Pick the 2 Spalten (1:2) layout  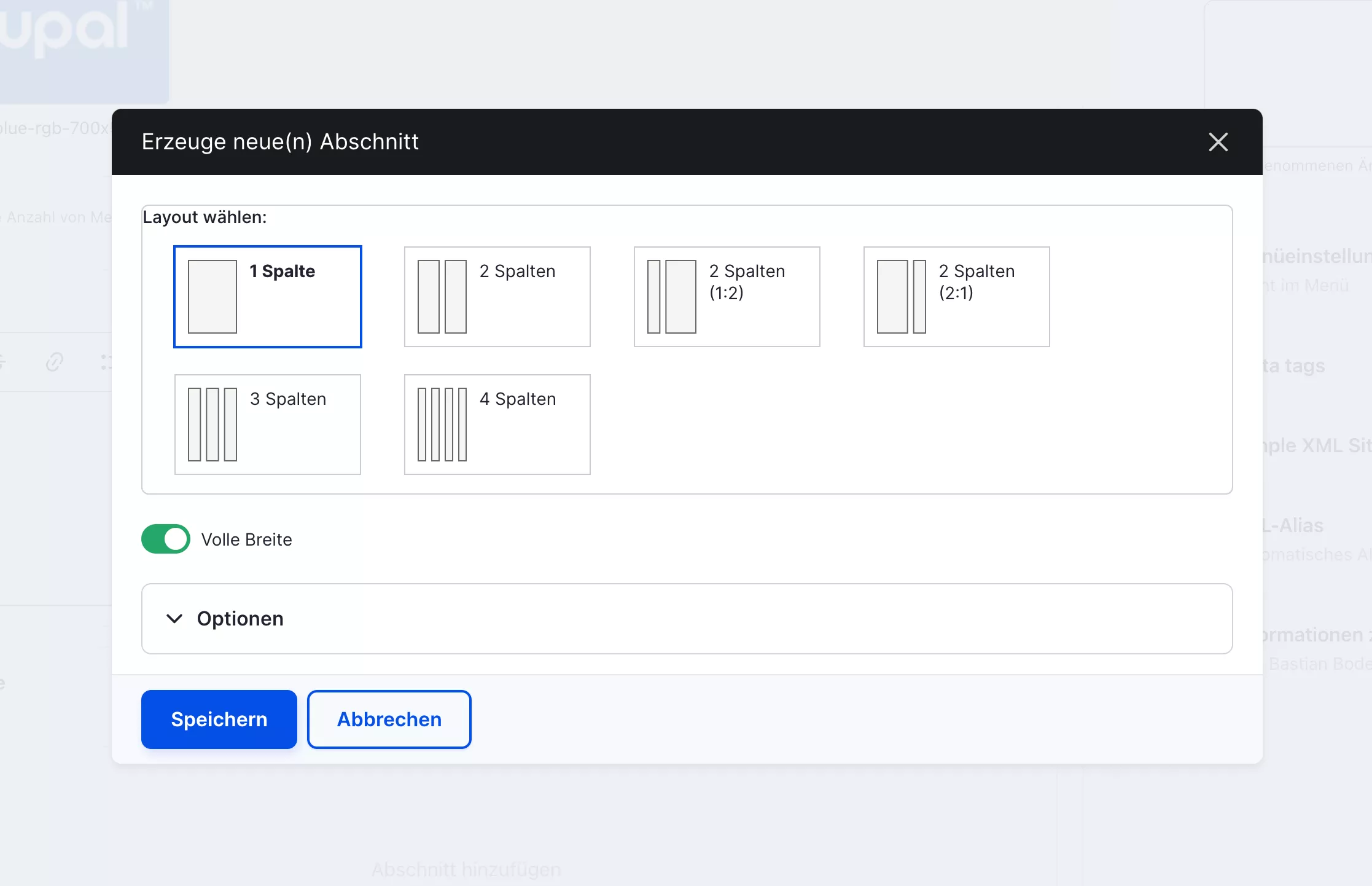coord(727,297)
